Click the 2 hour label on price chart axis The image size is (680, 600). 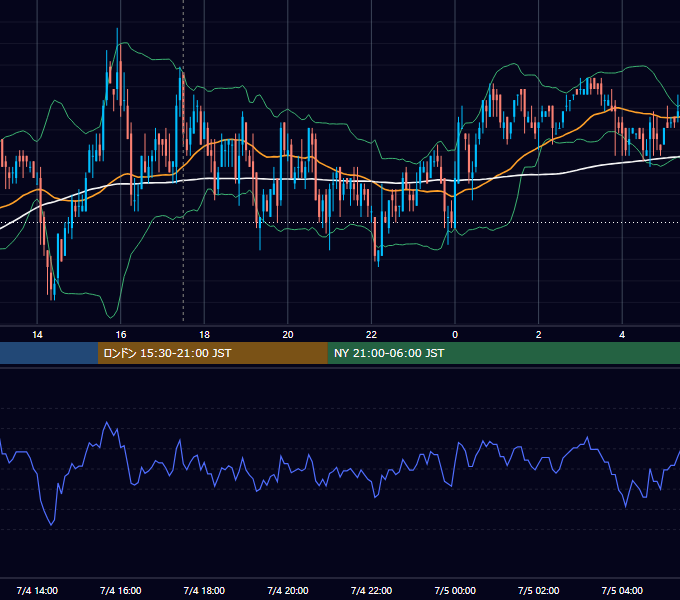click(x=539, y=335)
